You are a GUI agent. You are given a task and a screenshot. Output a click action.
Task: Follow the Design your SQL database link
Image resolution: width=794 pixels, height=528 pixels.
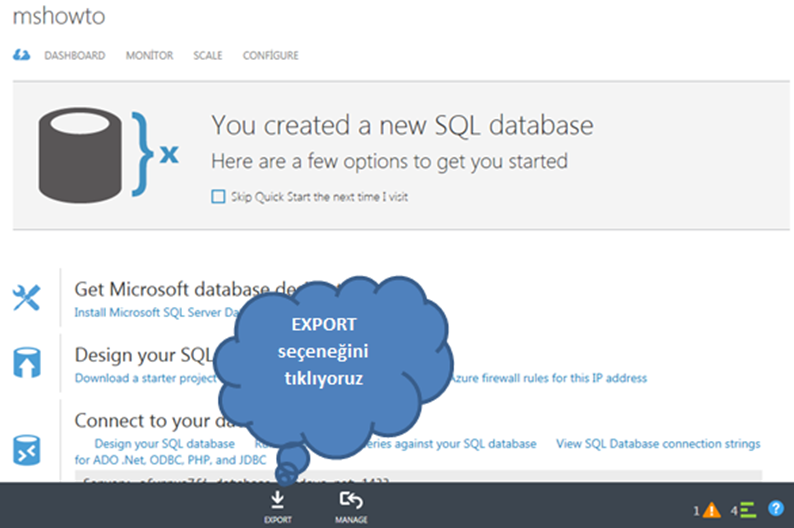click(165, 443)
